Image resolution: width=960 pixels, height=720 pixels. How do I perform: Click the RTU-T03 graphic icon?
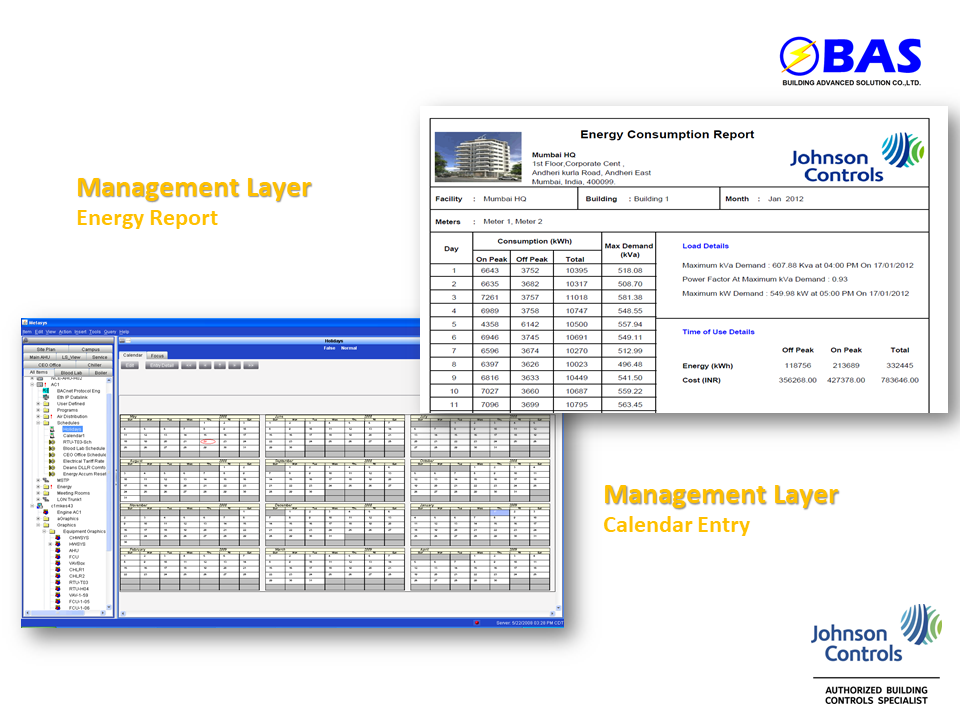click(58, 582)
